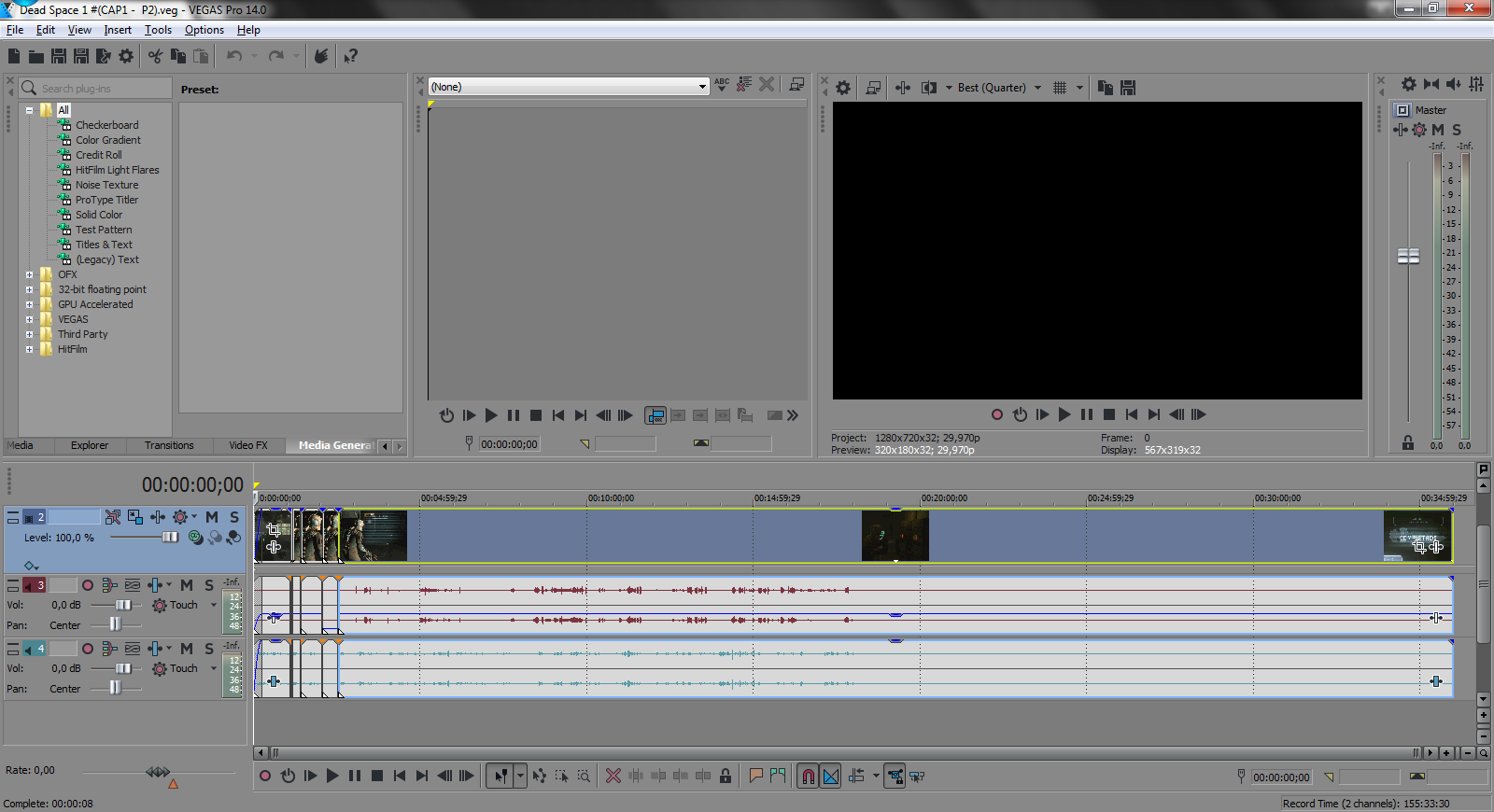Open Normal Edit Tool dropdown arrow

pyautogui.click(x=520, y=776)
